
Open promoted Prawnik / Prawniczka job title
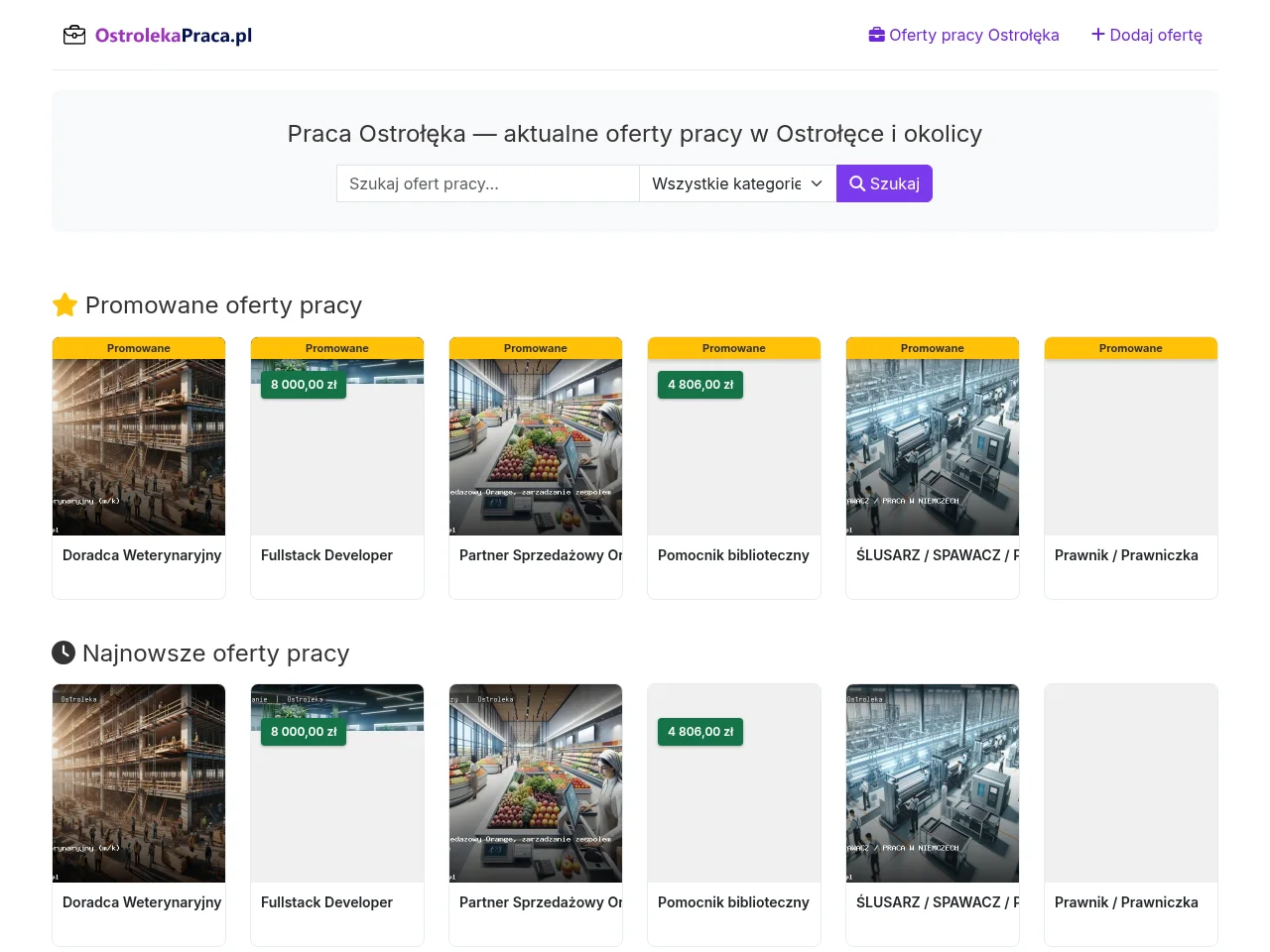click(1126, 555)
